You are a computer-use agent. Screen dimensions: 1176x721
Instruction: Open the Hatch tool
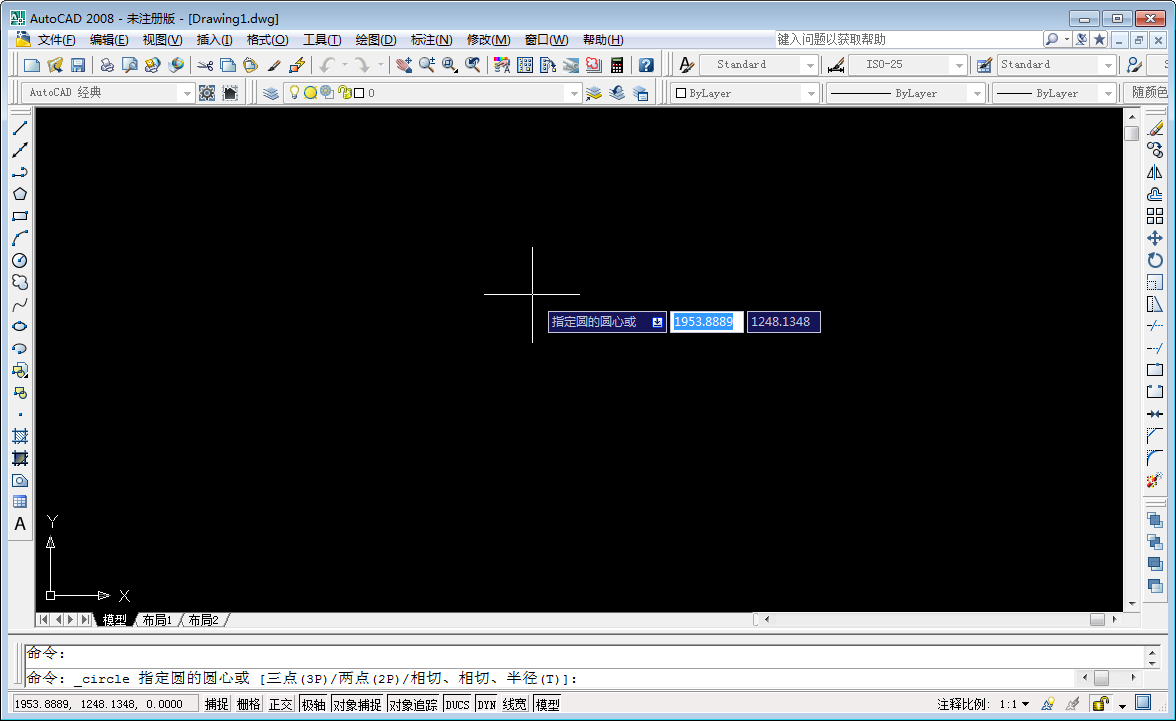coord(20,436)
